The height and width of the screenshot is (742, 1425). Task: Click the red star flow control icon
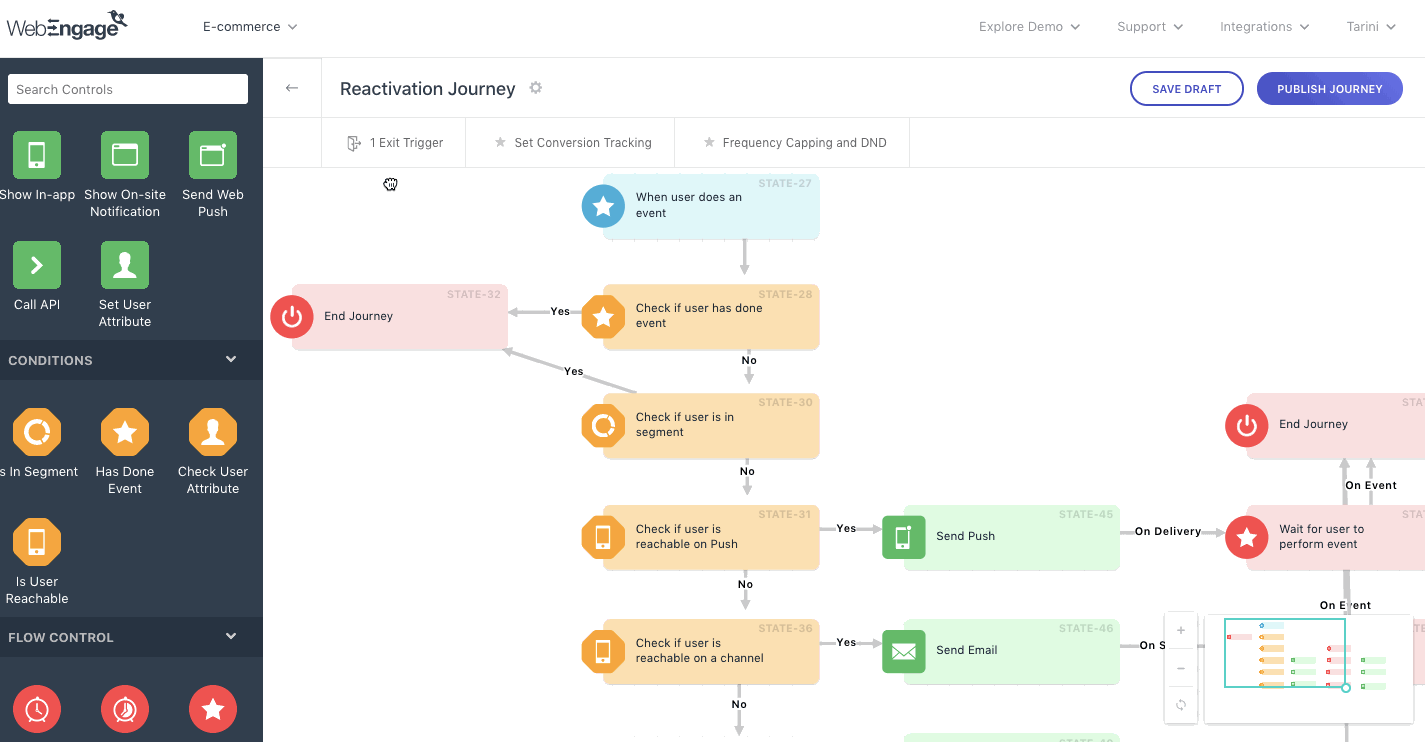click(213, 709)
